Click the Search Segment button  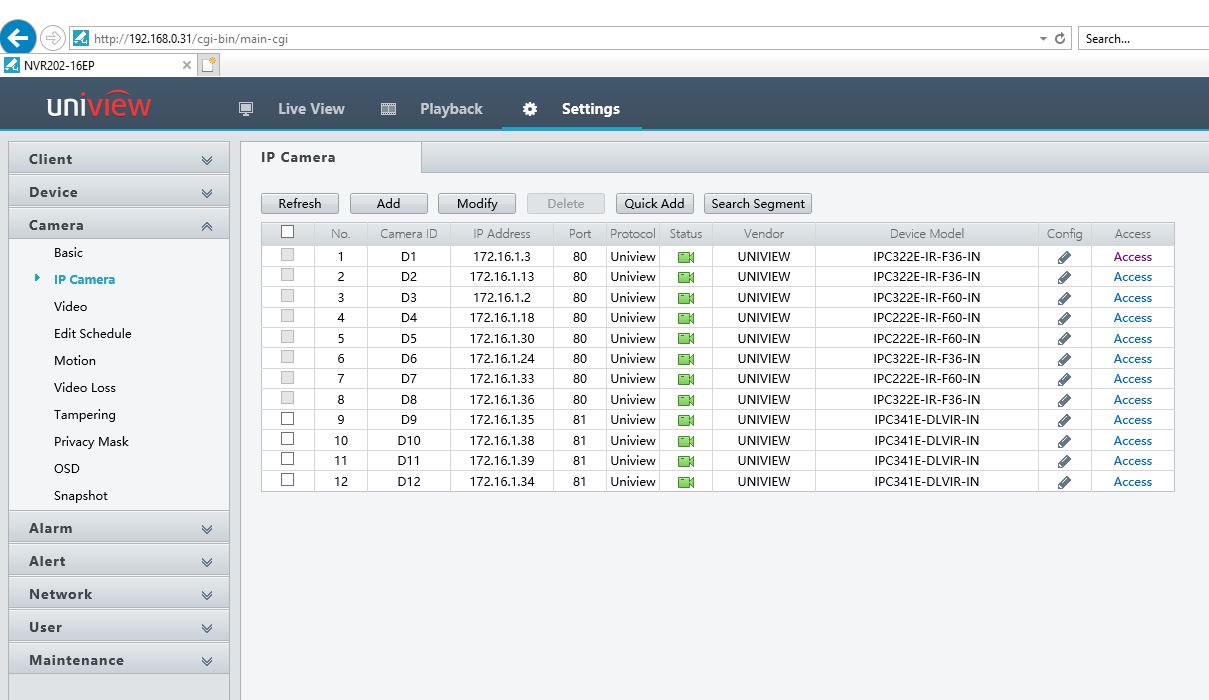pyautogui.click(x=758, y=203)
